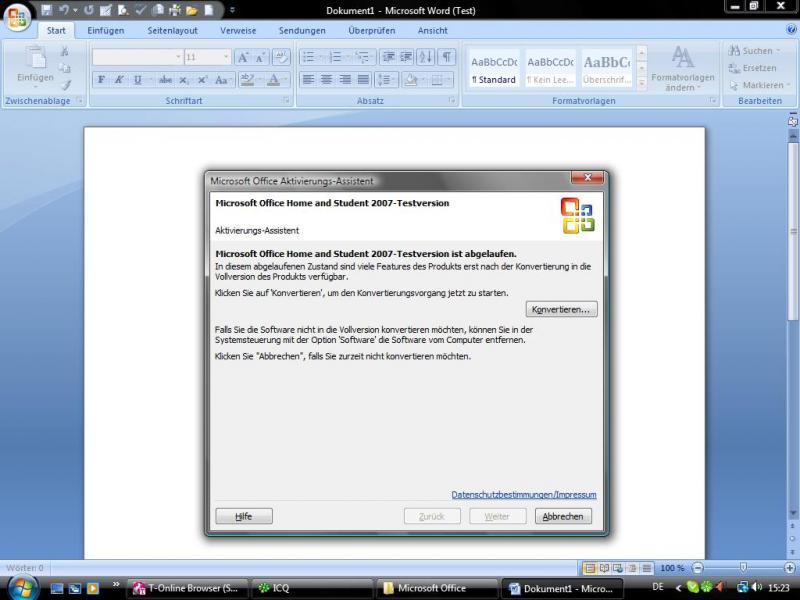Toggle italic formatting
Screen dimensions: 800x600
pos(119,80)
